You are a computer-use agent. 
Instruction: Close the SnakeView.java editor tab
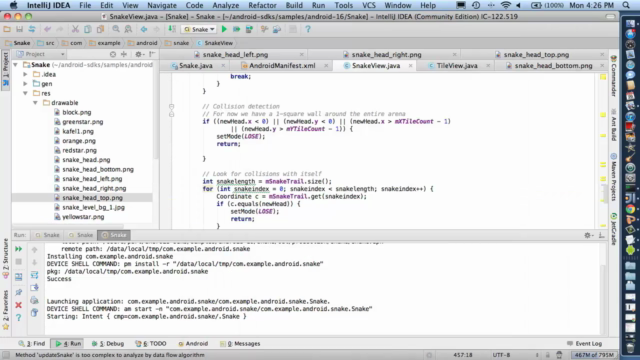pos(410,66)
